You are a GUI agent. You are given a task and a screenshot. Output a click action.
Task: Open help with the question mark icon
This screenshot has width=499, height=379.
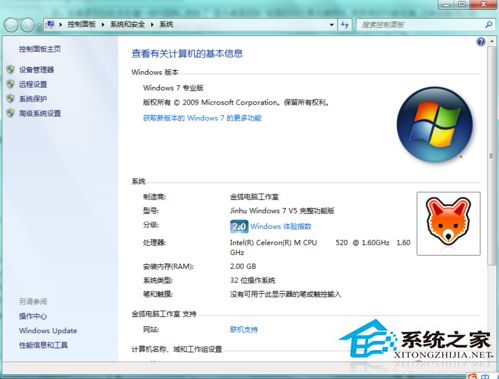481,42
